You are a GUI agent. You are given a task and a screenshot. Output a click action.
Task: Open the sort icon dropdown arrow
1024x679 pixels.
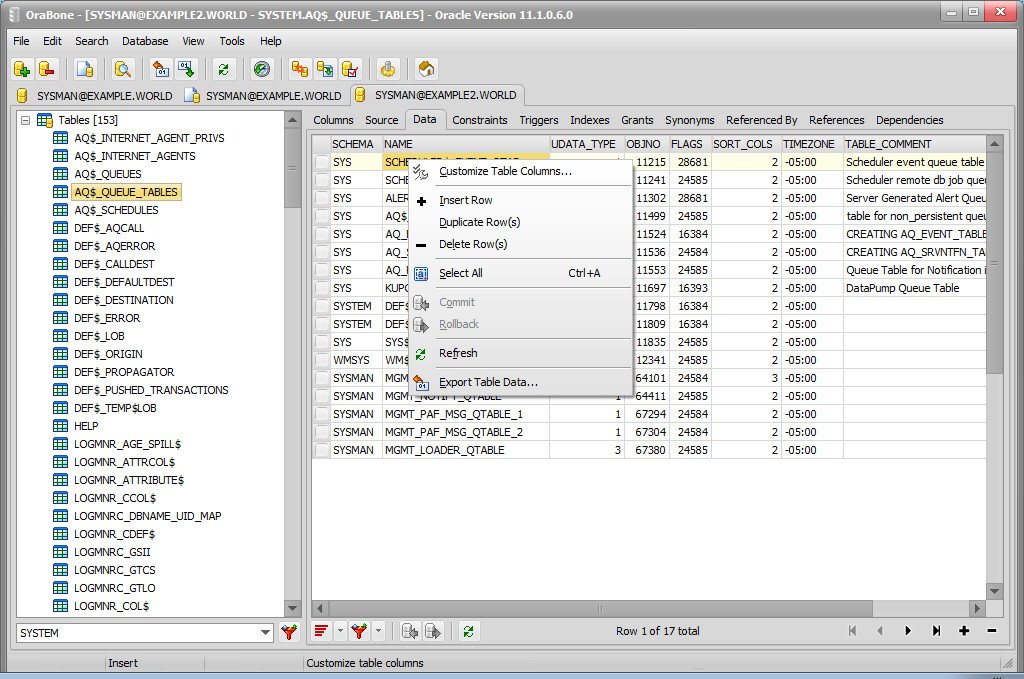[x=340, y=631]
